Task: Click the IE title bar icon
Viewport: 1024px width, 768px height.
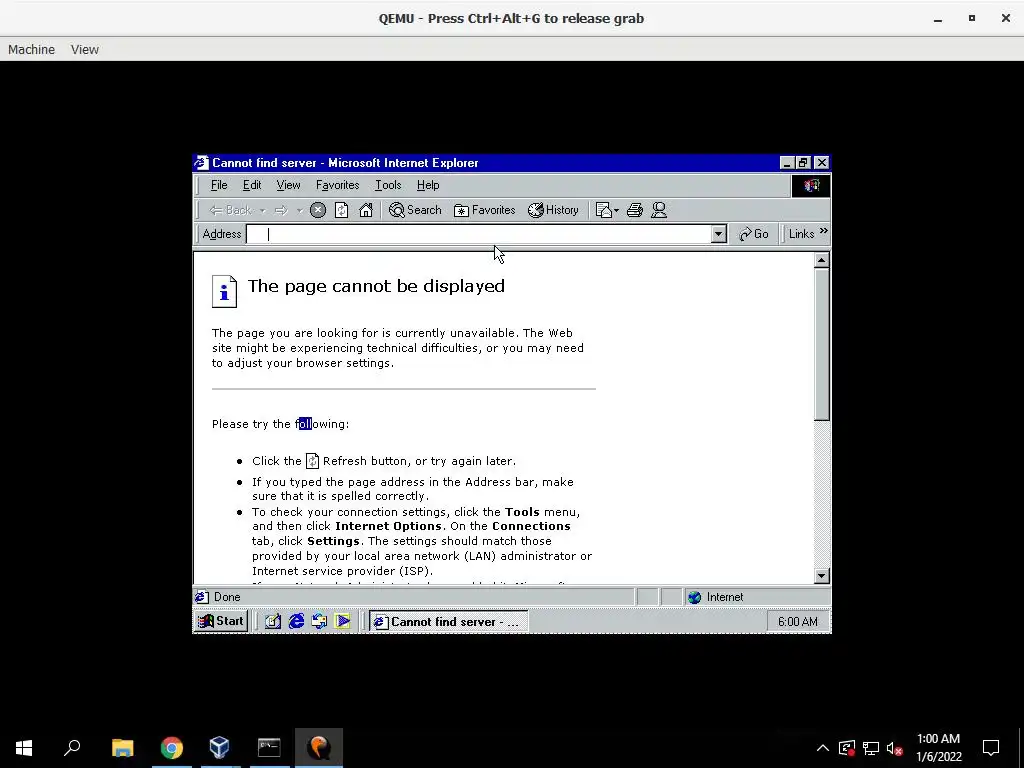Action: tap(202, 163)
